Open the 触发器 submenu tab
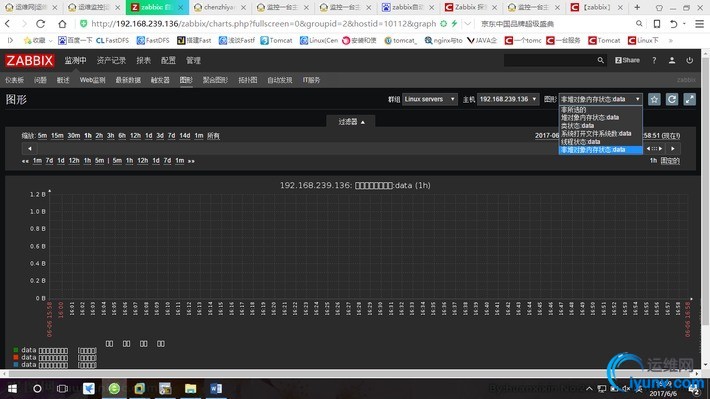 click(160, 80)
